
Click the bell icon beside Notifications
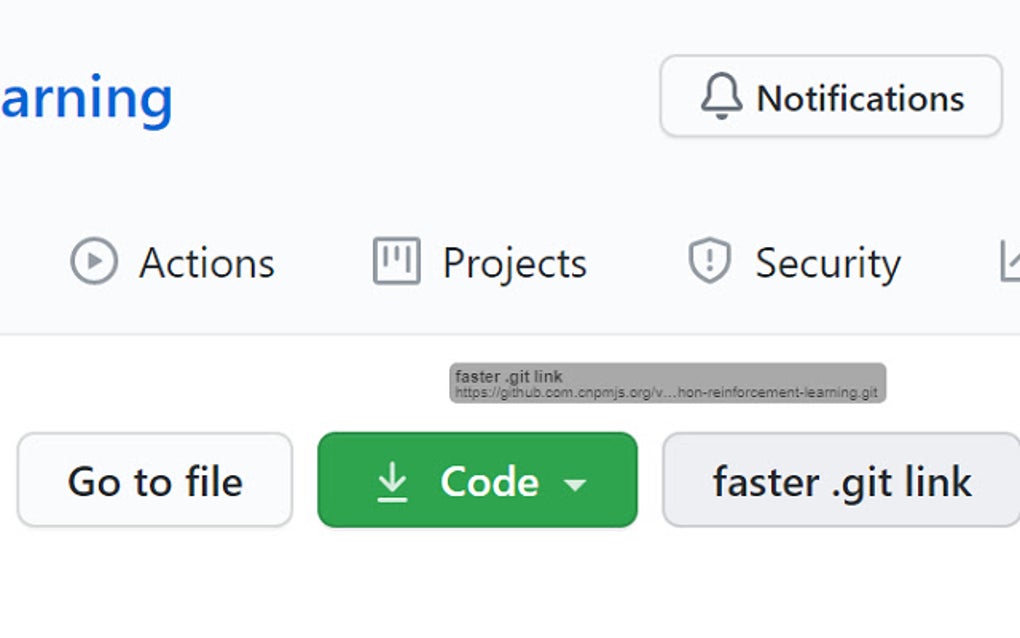(x=721, y=97)
